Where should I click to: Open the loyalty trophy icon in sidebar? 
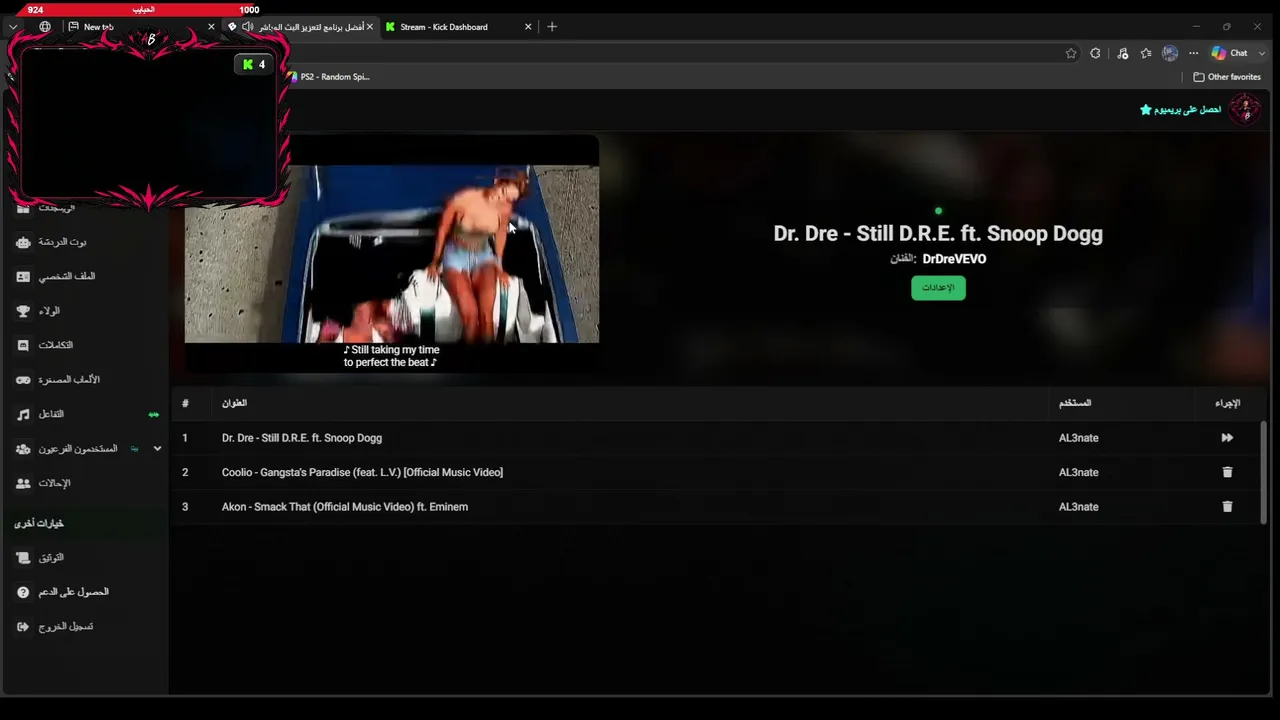tap(23, 311)
